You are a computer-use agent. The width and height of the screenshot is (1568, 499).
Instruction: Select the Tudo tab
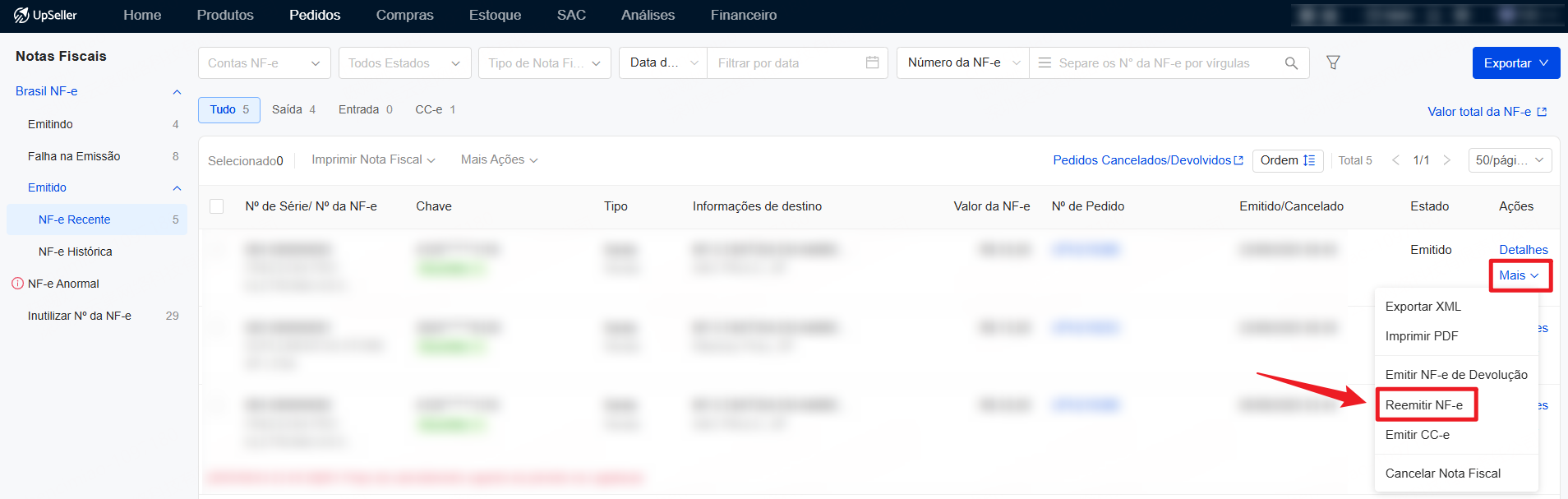click(x=229, y=110)
